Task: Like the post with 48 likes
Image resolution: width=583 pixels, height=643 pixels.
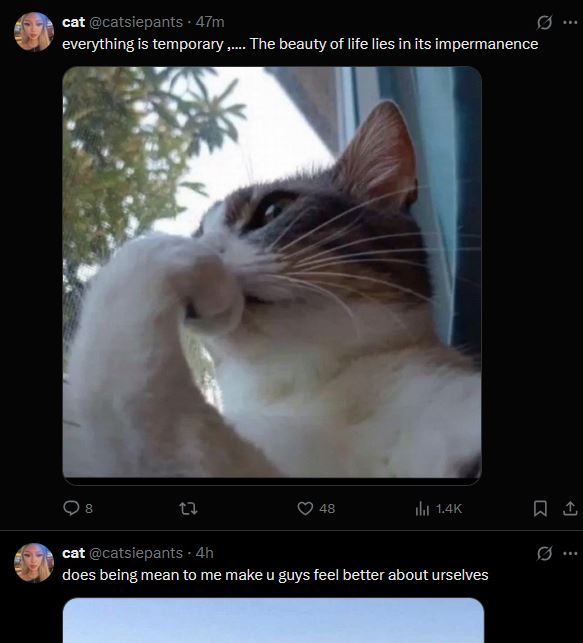Action: 316,508
